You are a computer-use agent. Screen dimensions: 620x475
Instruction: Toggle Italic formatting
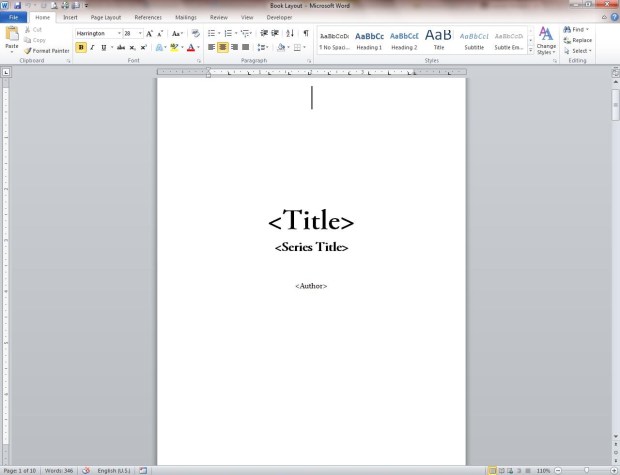coord(92,47)
